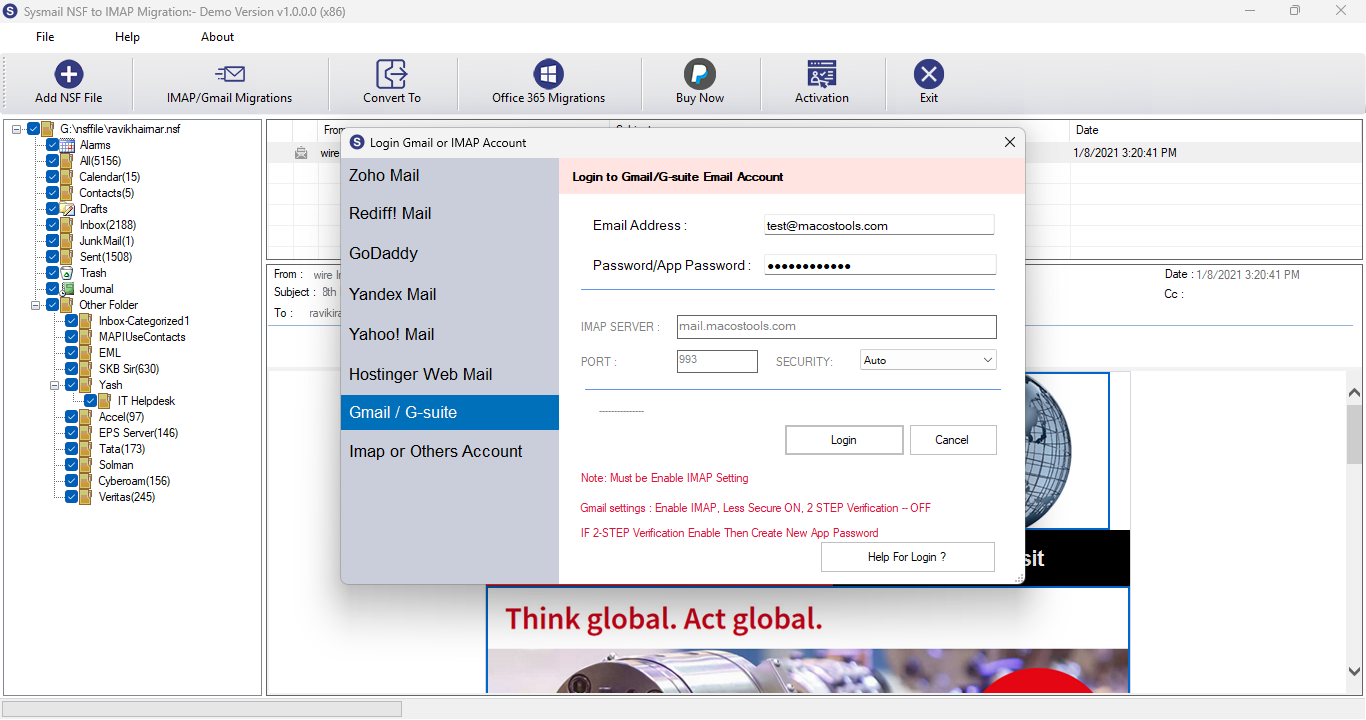Collapse the Other Folder tree node
Screen dimensions: 1366x720
pos(36,305)
